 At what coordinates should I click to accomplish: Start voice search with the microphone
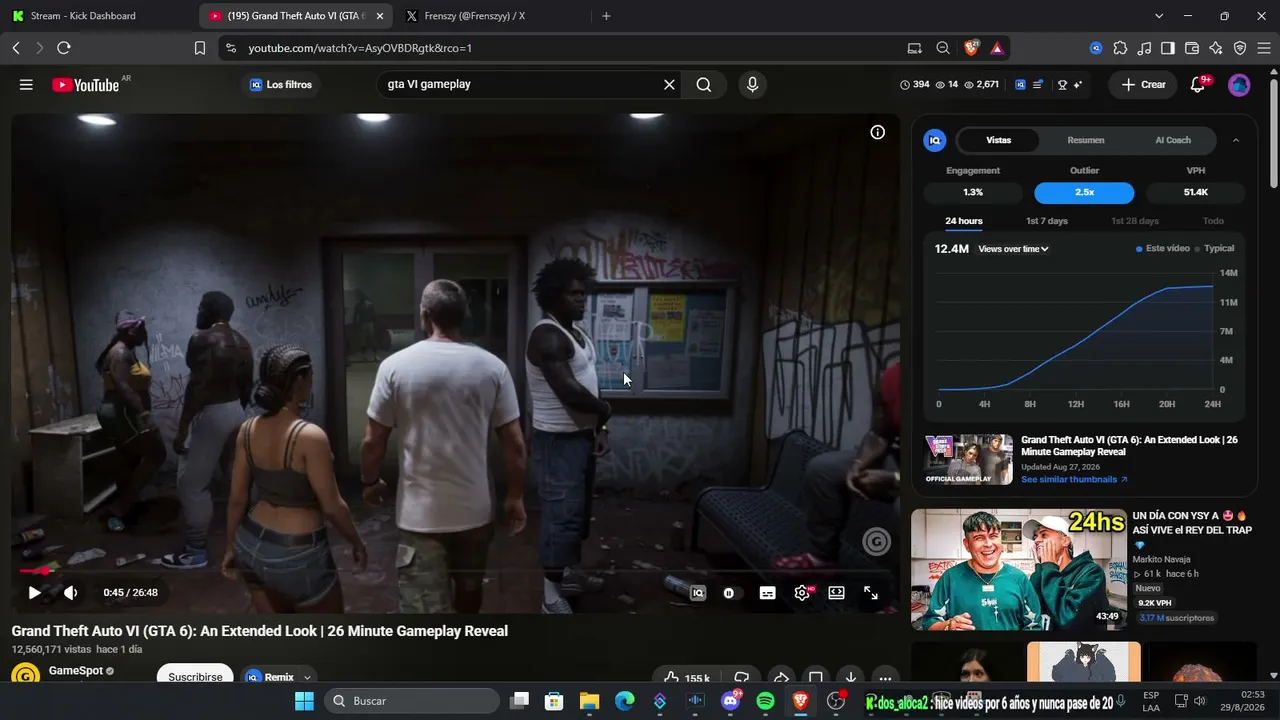753,85
